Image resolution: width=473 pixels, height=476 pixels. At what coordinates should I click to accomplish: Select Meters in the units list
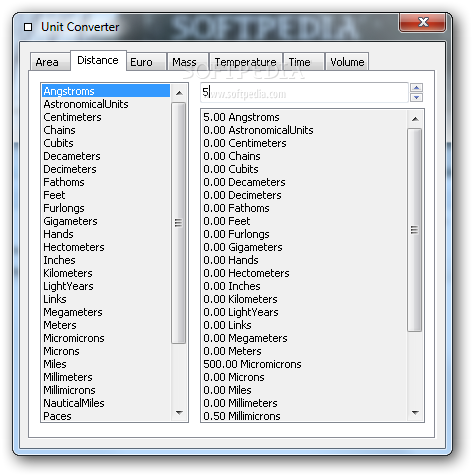click(106, 325)
